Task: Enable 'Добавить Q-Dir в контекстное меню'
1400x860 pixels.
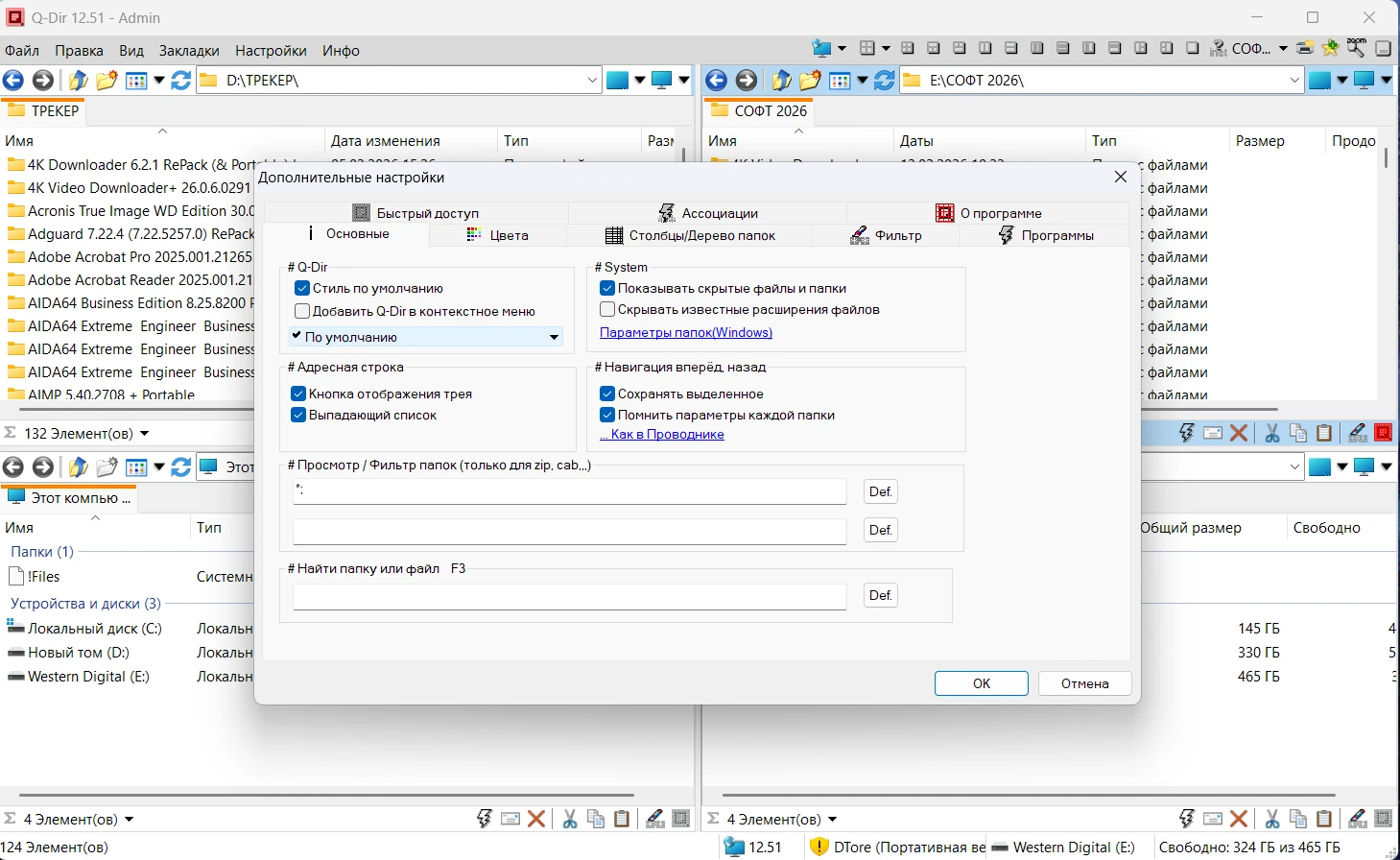Action: [302, 311]
